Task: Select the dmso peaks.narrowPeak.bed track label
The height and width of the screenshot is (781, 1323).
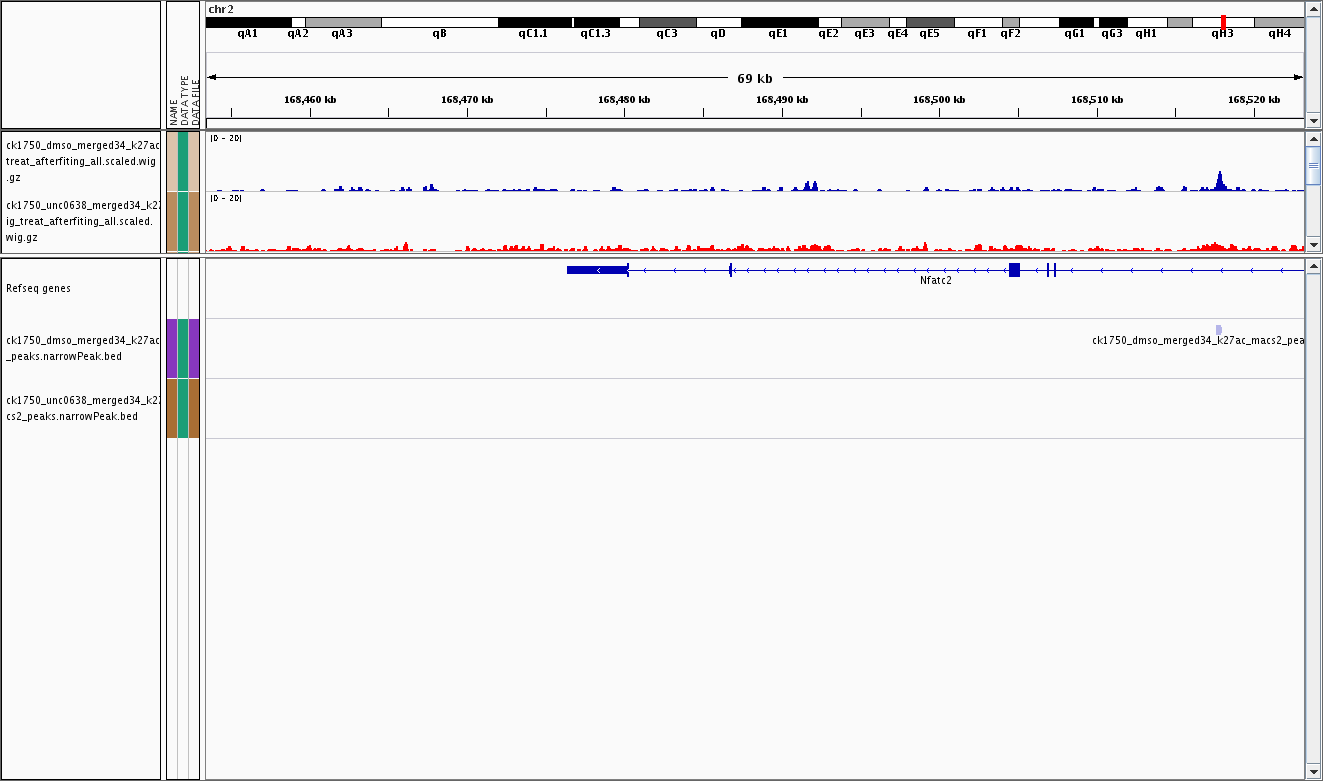Action: (82, 348)
